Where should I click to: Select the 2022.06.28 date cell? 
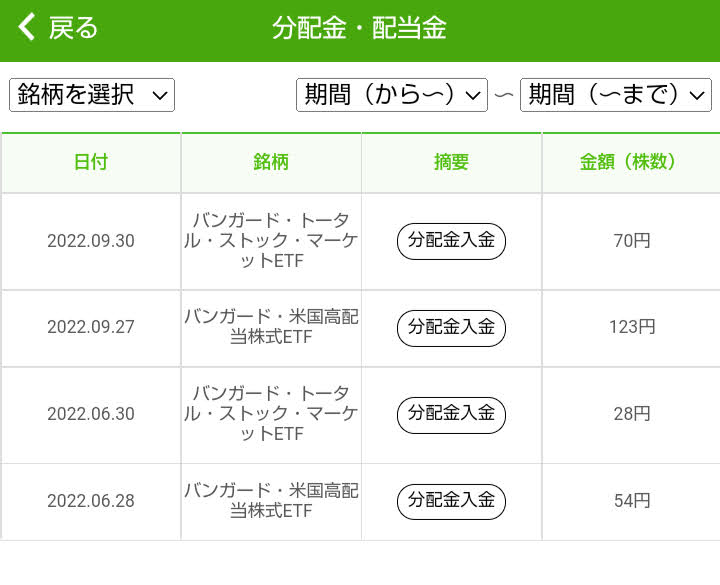pos(91,501)
